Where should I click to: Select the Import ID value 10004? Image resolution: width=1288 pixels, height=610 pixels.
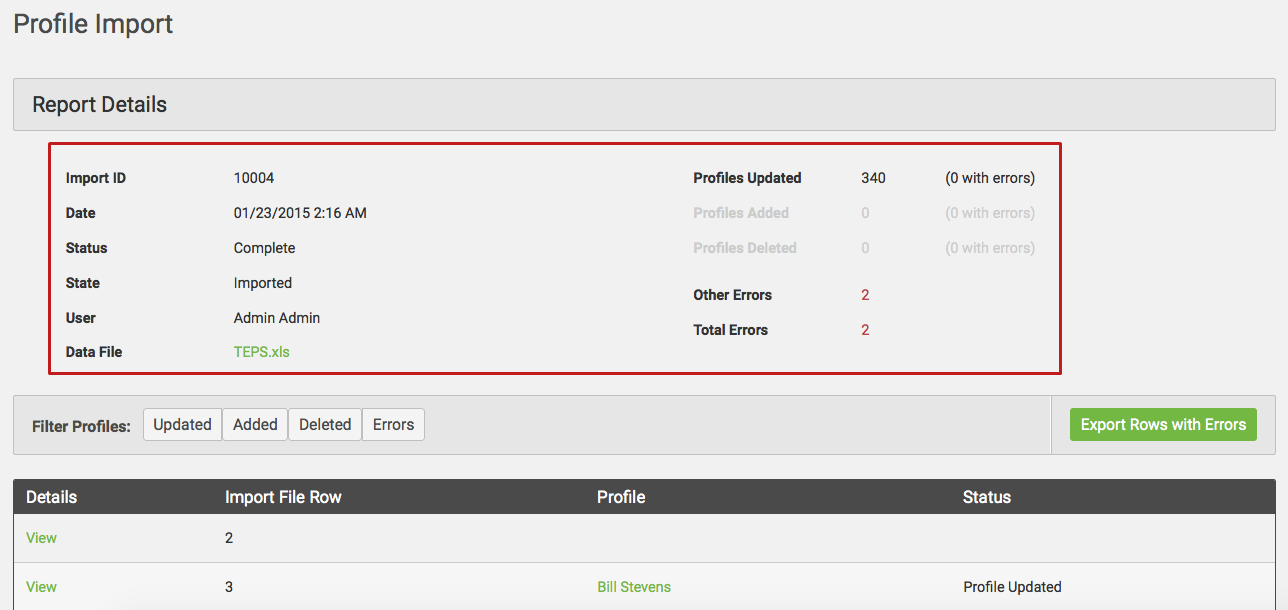click(x=254, y=178)
